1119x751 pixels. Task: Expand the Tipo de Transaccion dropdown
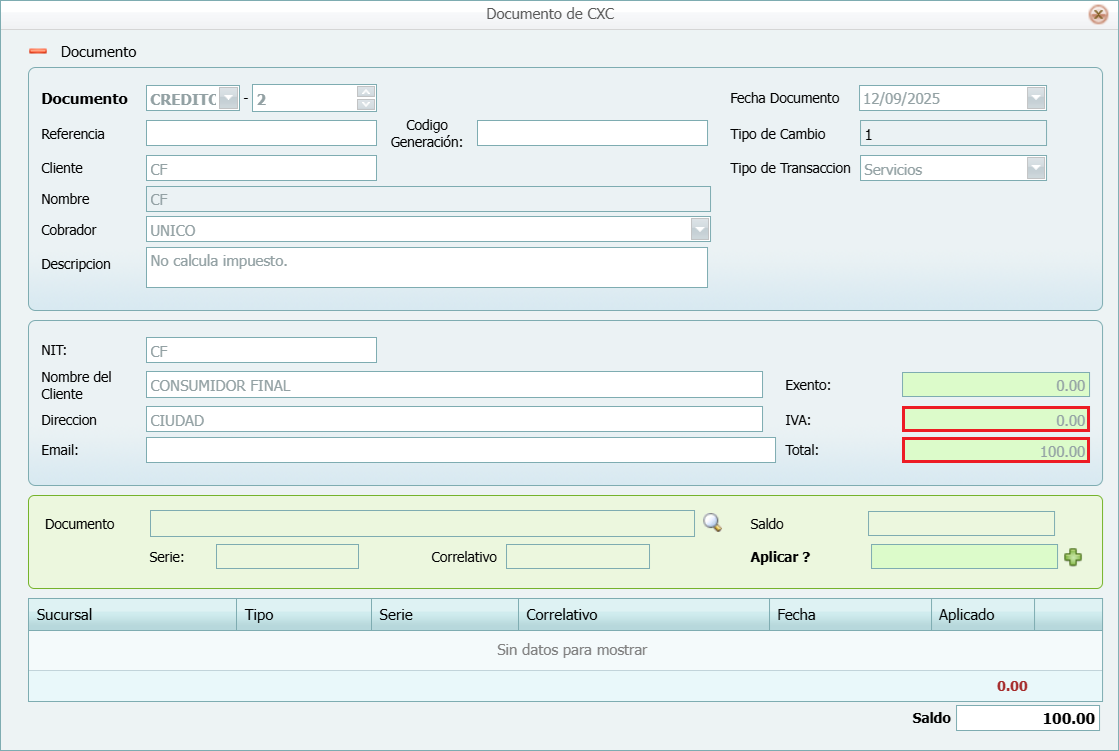(x=1036, y=168)
